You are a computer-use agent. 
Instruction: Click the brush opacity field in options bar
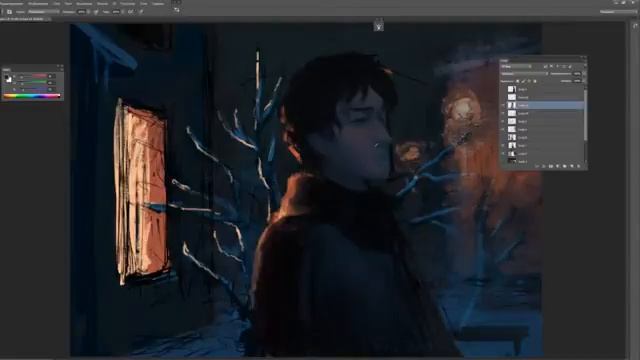click(x=81, y=11)
